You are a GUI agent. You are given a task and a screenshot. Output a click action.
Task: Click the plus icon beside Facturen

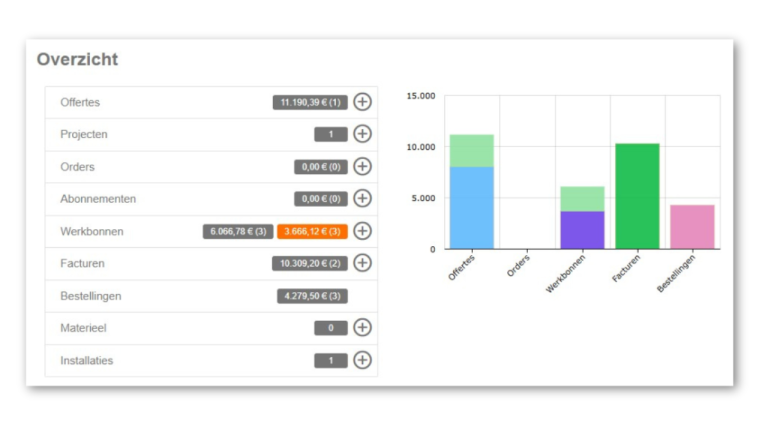(x=362, y=263)
